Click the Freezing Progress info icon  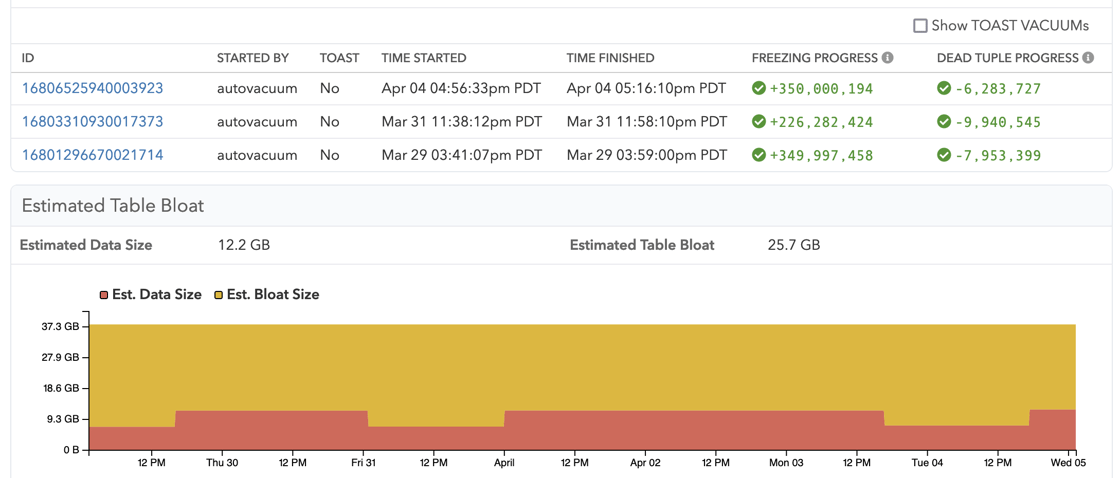(888, 58)
